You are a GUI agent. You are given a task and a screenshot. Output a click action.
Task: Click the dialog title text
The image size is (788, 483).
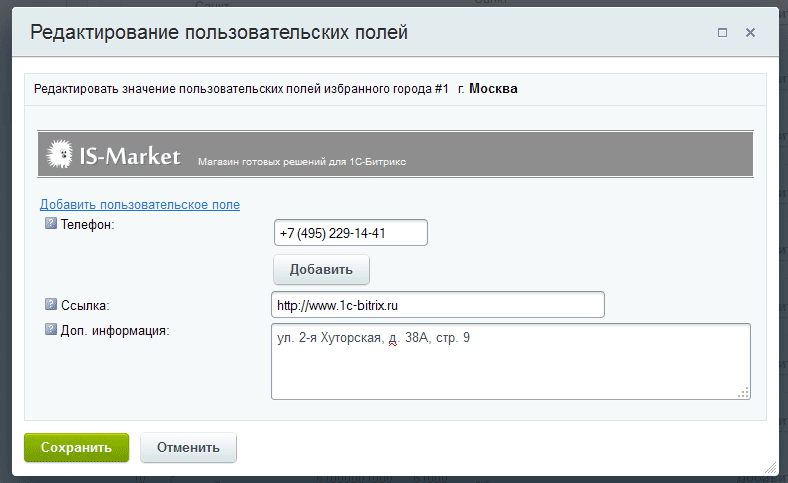coord(219,32)
